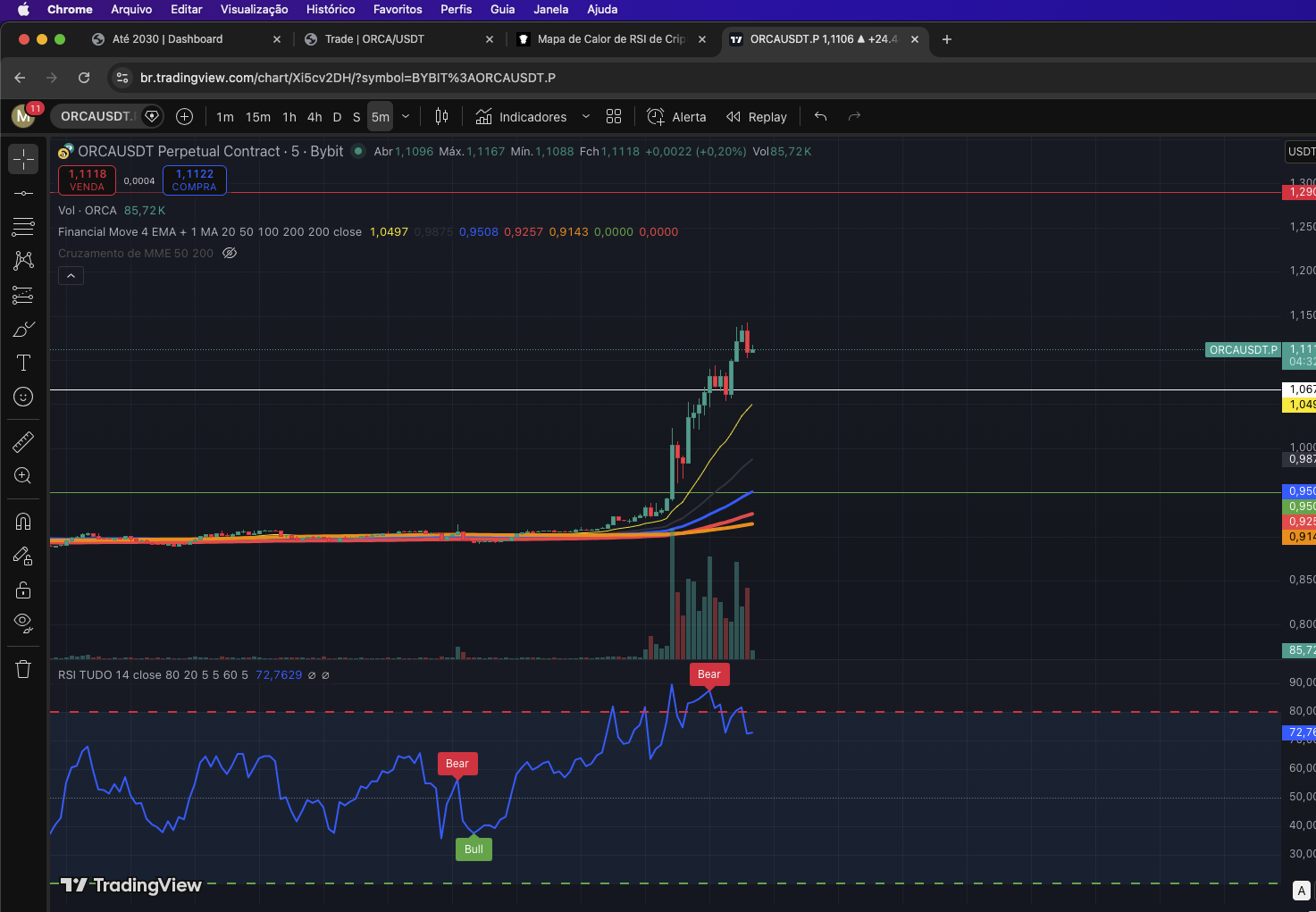1316x912 pixels.
Task: Toggle magnet mode in left toolbar
Action: click(23, 522)
